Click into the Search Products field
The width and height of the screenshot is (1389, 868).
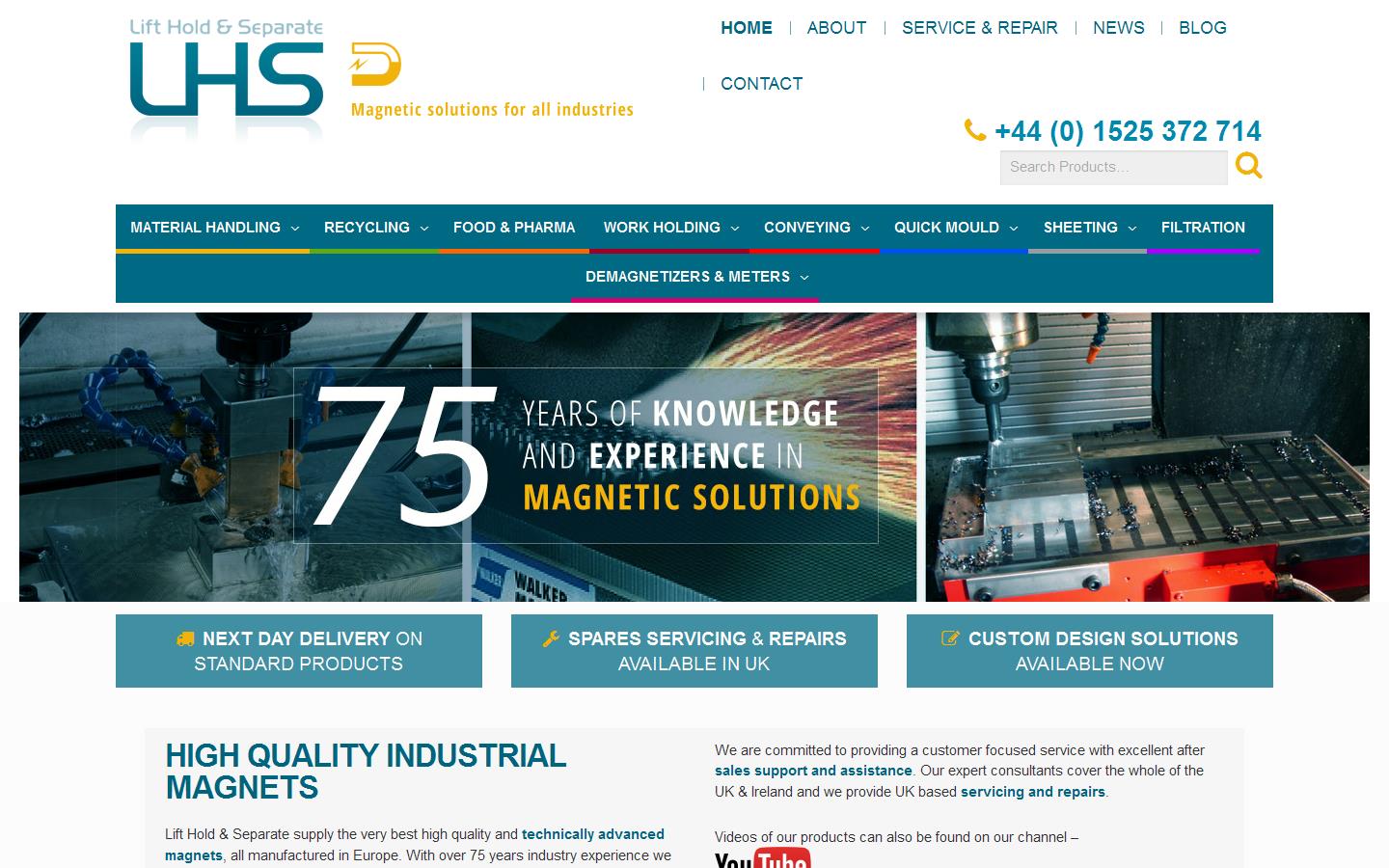[1112, 167]
